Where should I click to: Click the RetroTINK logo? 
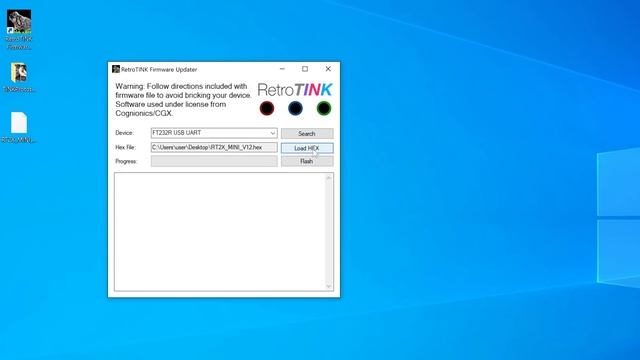[x=295, y=90]
